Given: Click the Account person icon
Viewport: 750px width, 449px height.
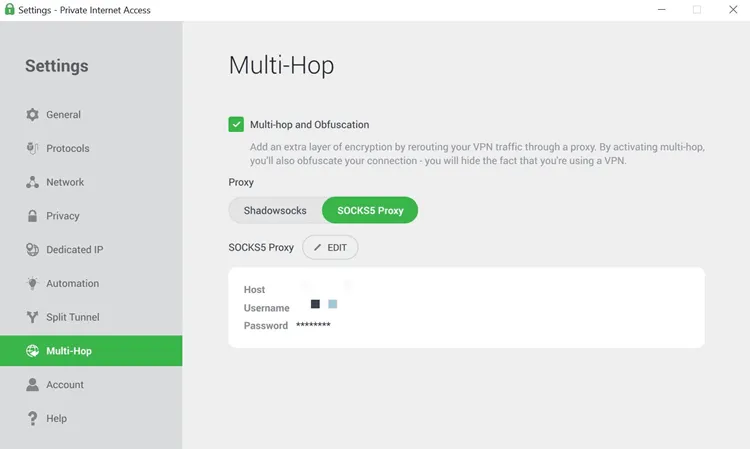Looking at the screenshot, I should click(x=32, y=385).
